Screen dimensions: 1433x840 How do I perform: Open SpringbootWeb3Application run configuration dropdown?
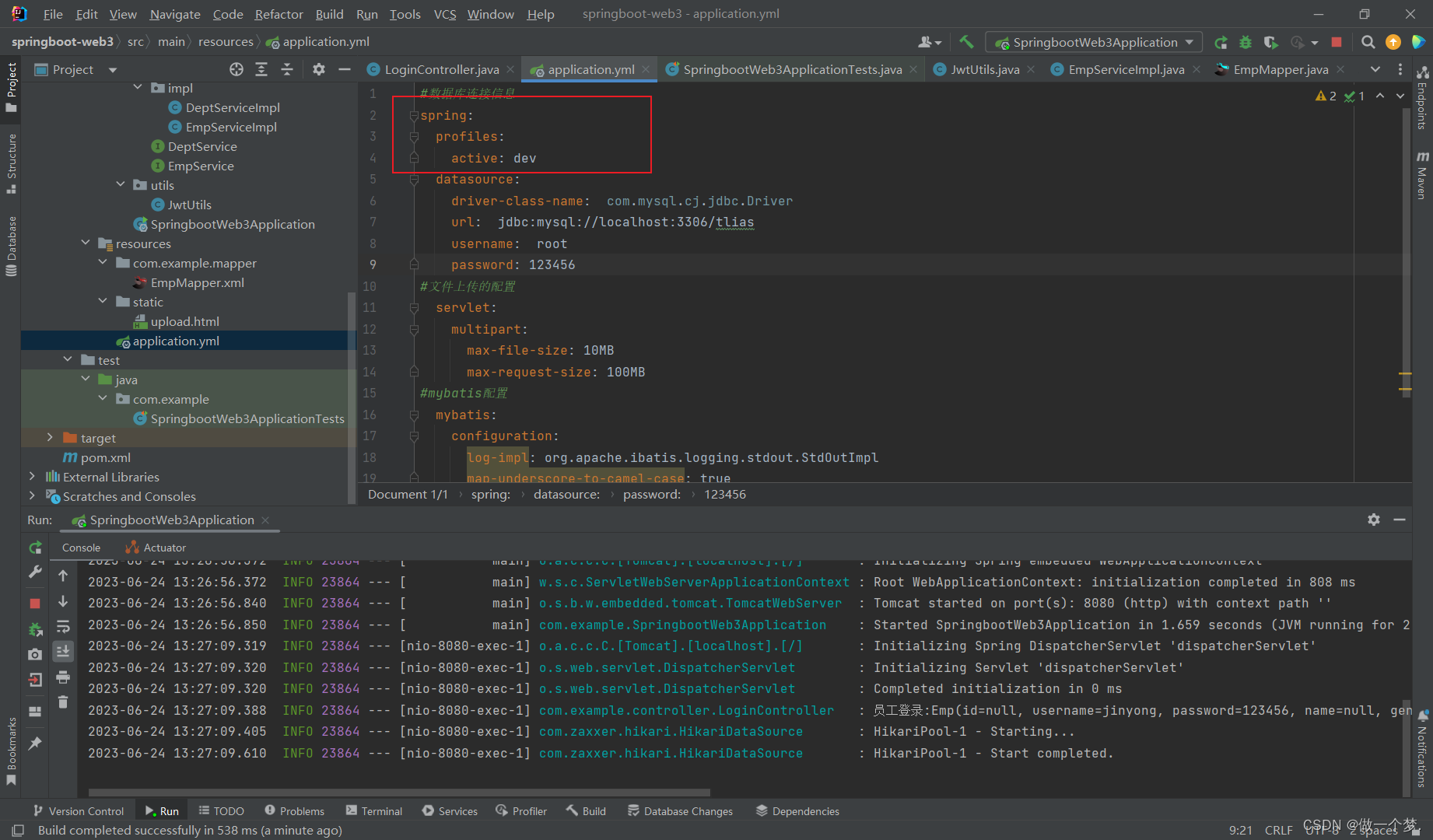[x=1093, y=42]
